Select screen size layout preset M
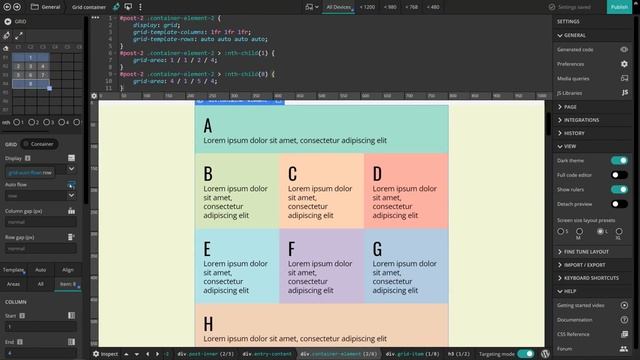 (579, 231)
